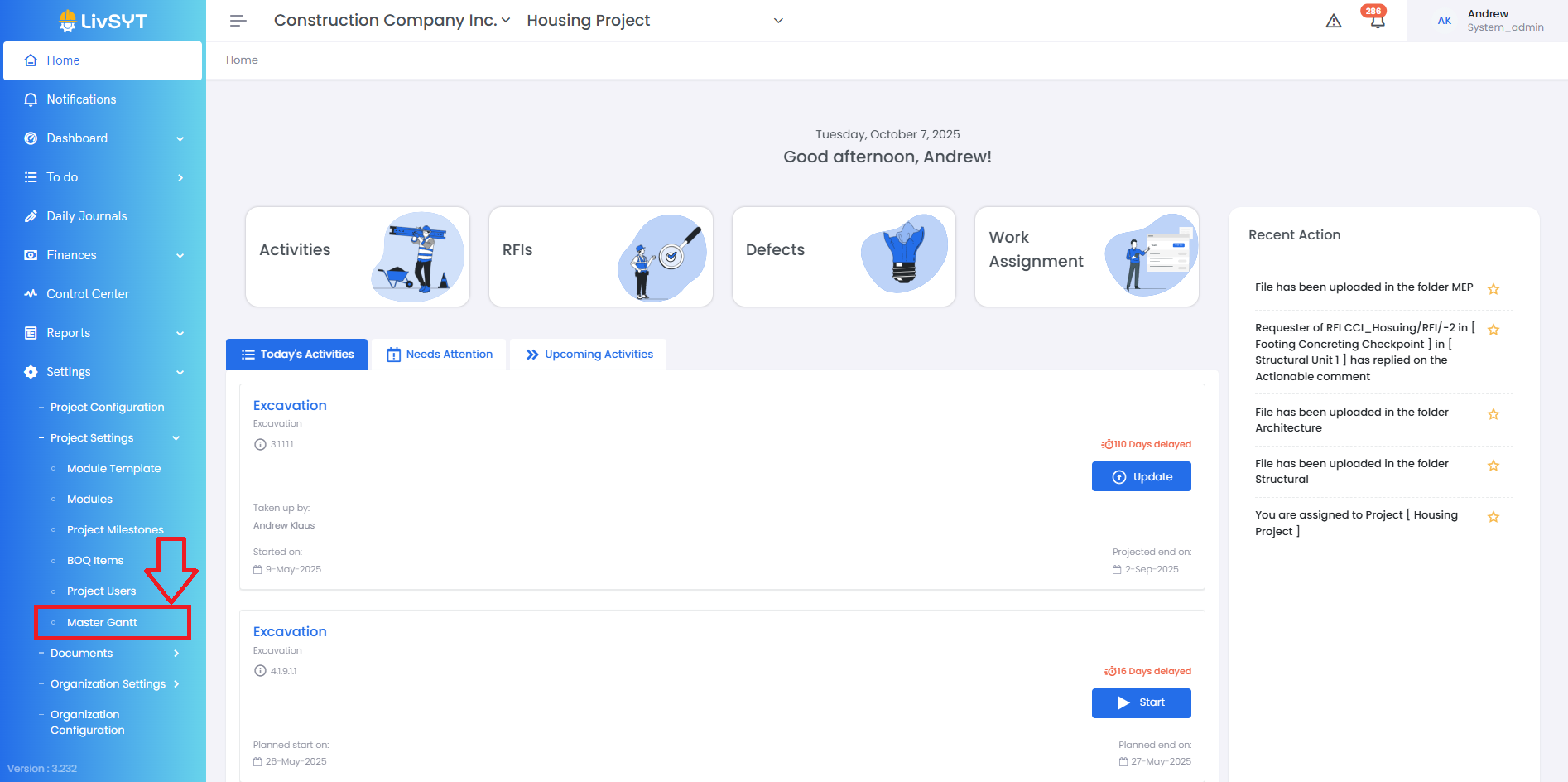1568x782 pixels.
Task: Click the AK user avatar
Action: pos(1445,21)
